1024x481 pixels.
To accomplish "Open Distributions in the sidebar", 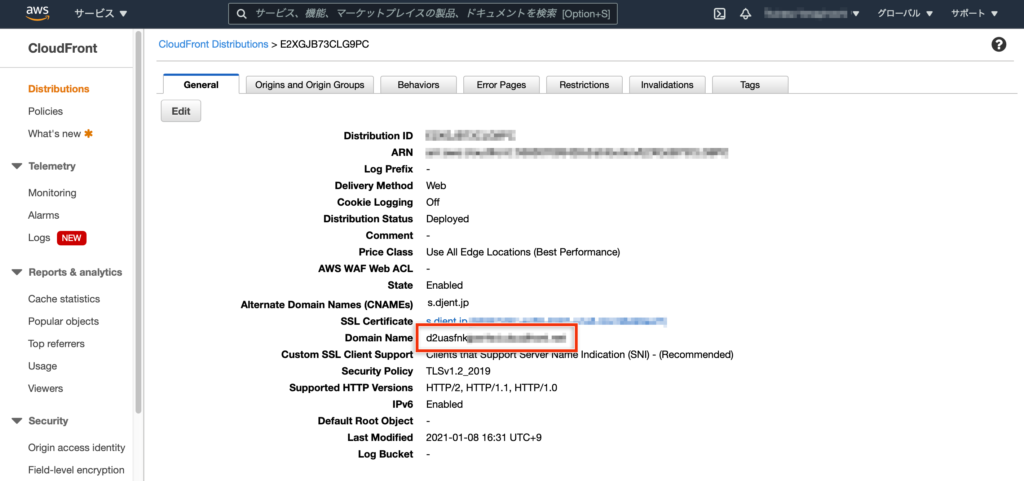I will click(x=59, y=89).
